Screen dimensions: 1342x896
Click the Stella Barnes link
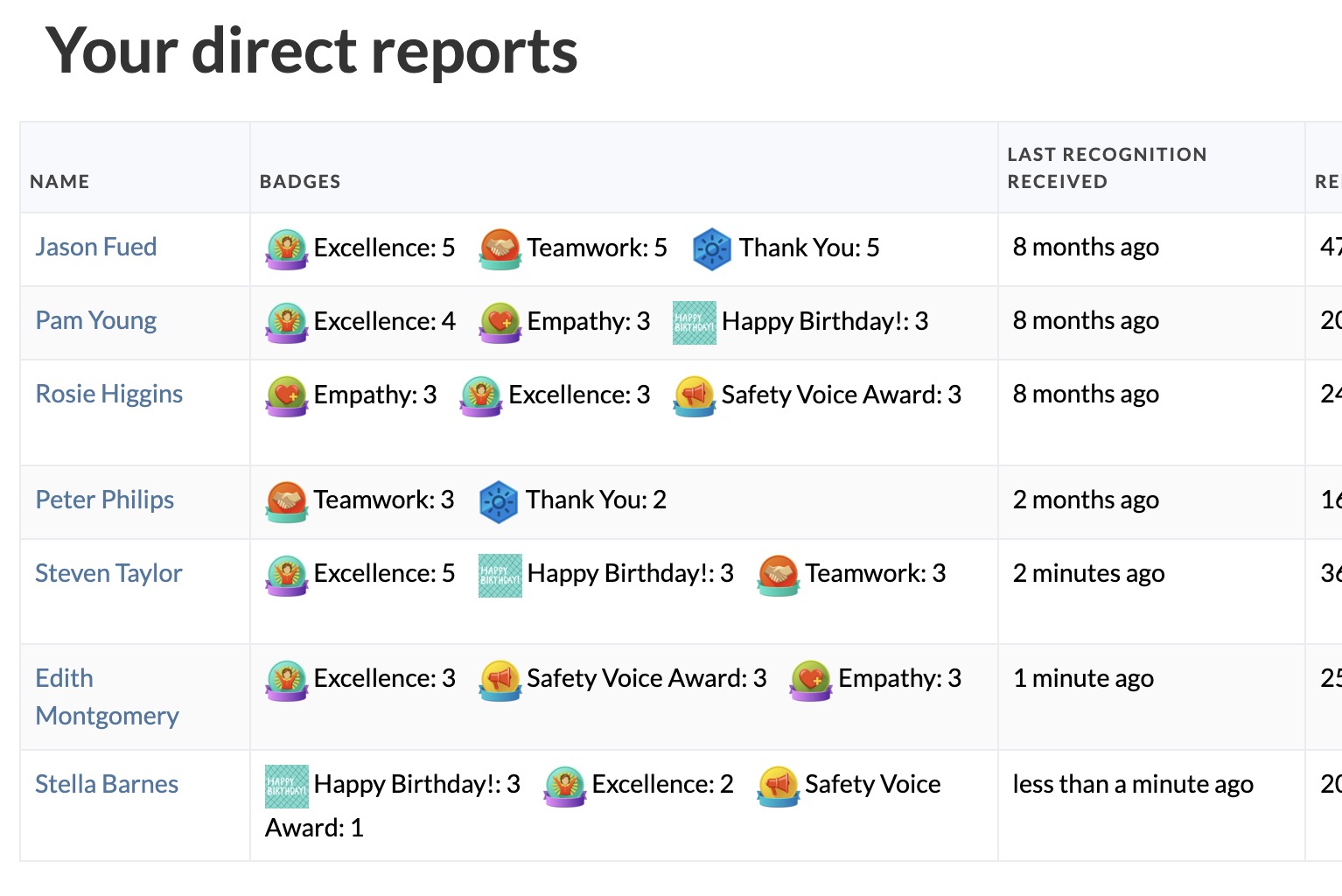(x=106, y=784)
